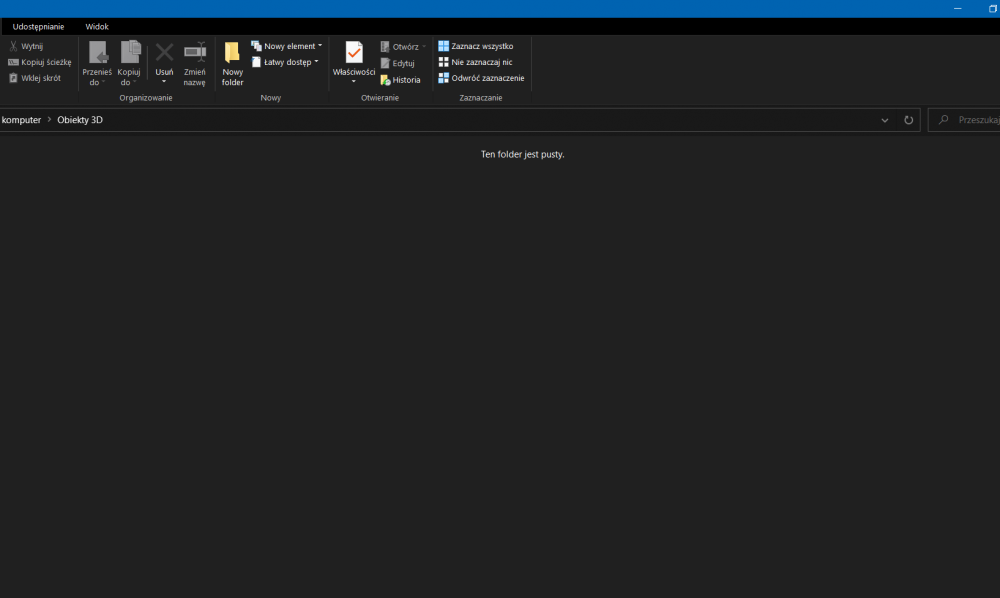Expand the Łatwy dostęp dropdown
1000x598 pixels.
click(285, 62)
